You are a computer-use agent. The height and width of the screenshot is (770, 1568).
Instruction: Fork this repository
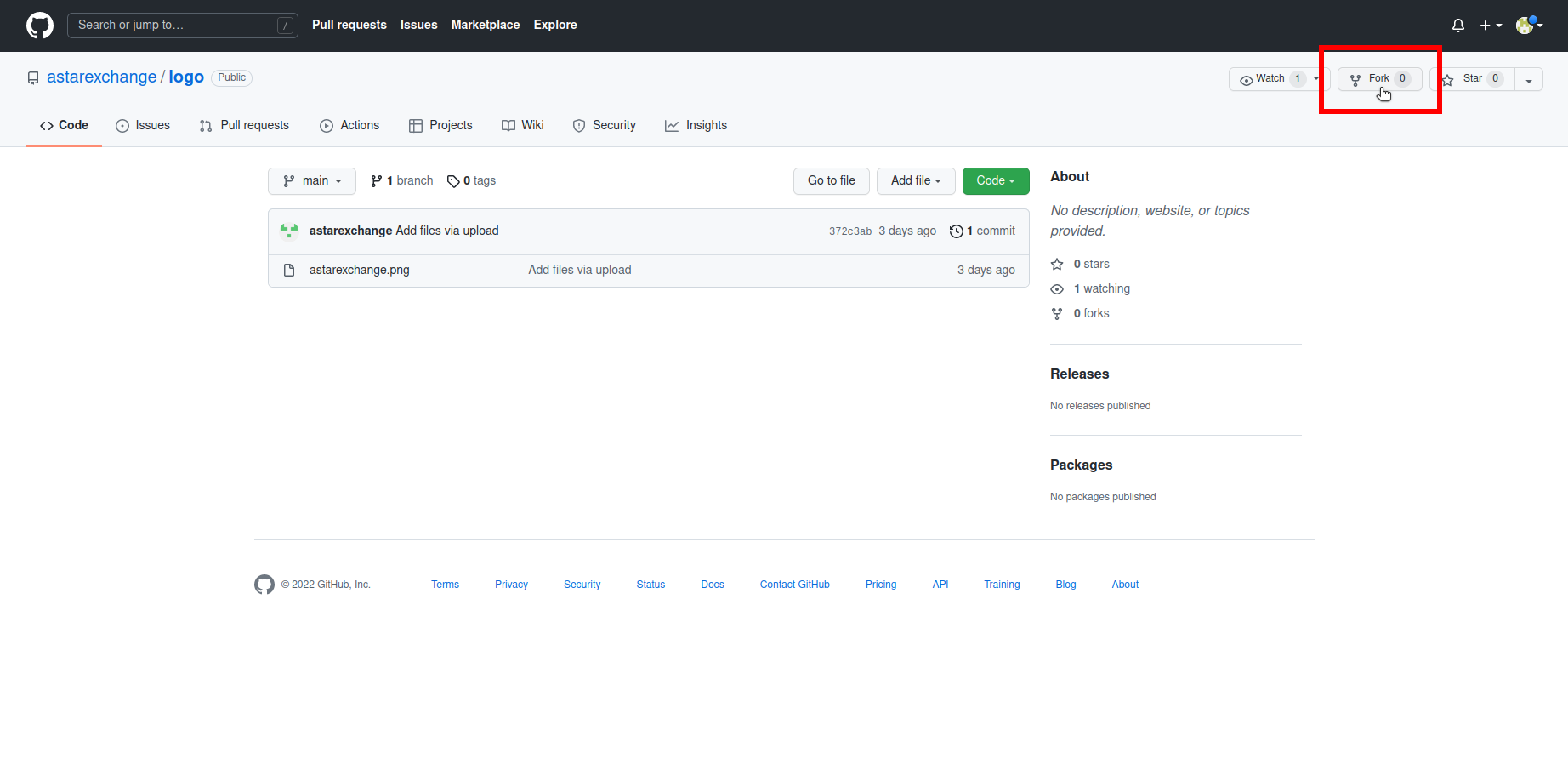coord(1380,79)
